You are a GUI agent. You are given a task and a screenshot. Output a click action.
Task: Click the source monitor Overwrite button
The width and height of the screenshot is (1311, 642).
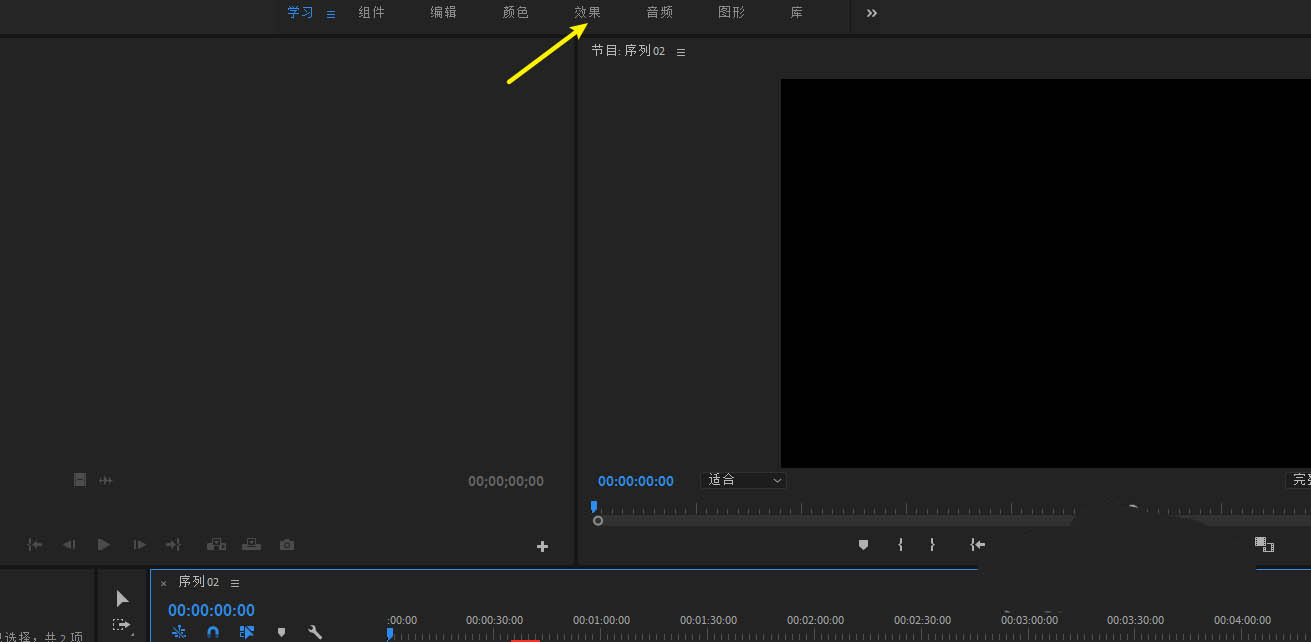pyautogui.click(x=251, y=545)
